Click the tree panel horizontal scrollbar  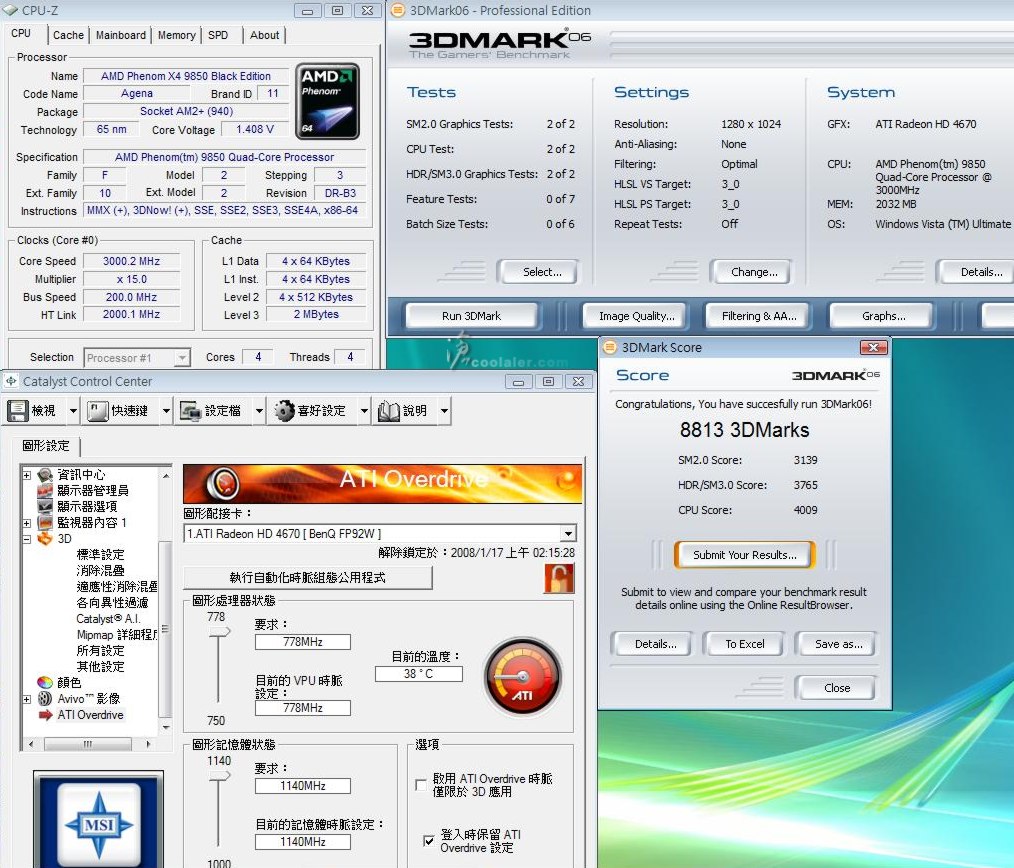[89, 744]
